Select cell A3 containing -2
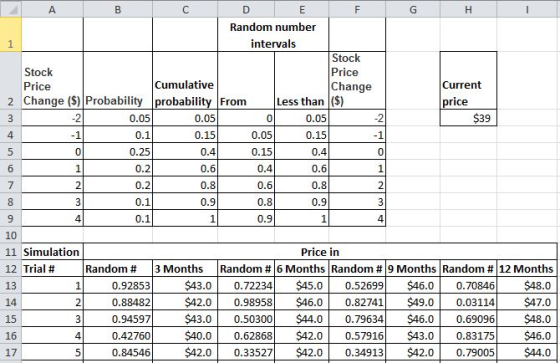 pos(52,118)
